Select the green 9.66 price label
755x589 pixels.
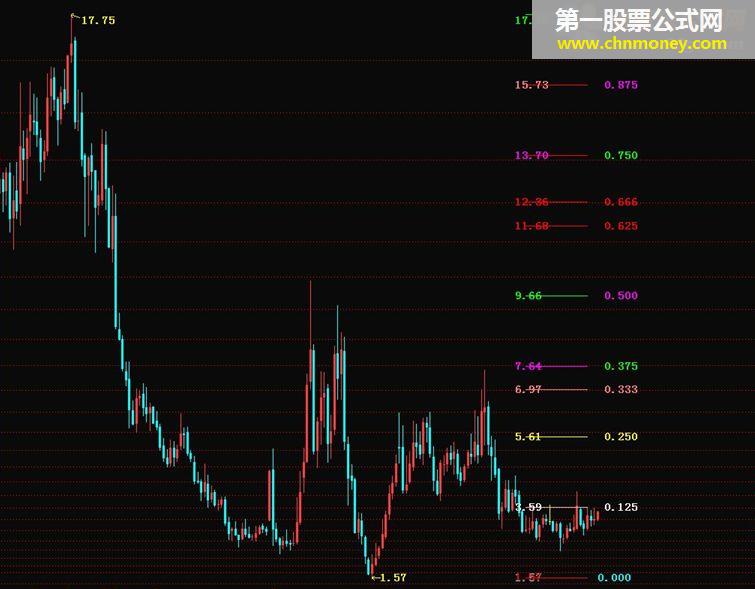[528, 296]
